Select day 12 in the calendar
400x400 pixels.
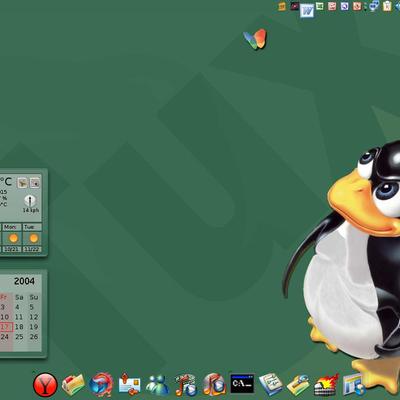point(34,317)
